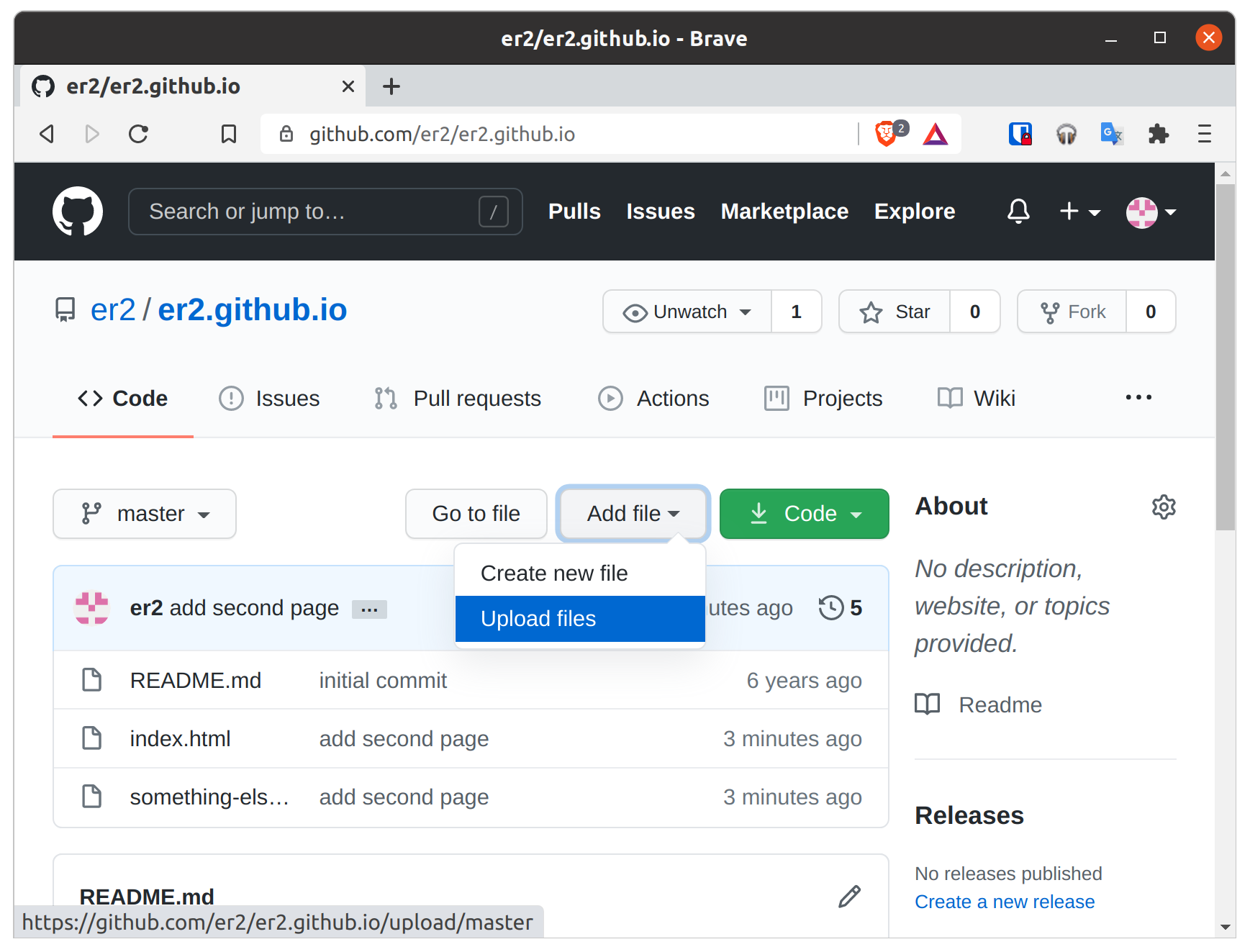The width and height of the screenshot is (1250, 952).
Task: Focus the 'Search or jump to…' field
Action: point(325,212)
